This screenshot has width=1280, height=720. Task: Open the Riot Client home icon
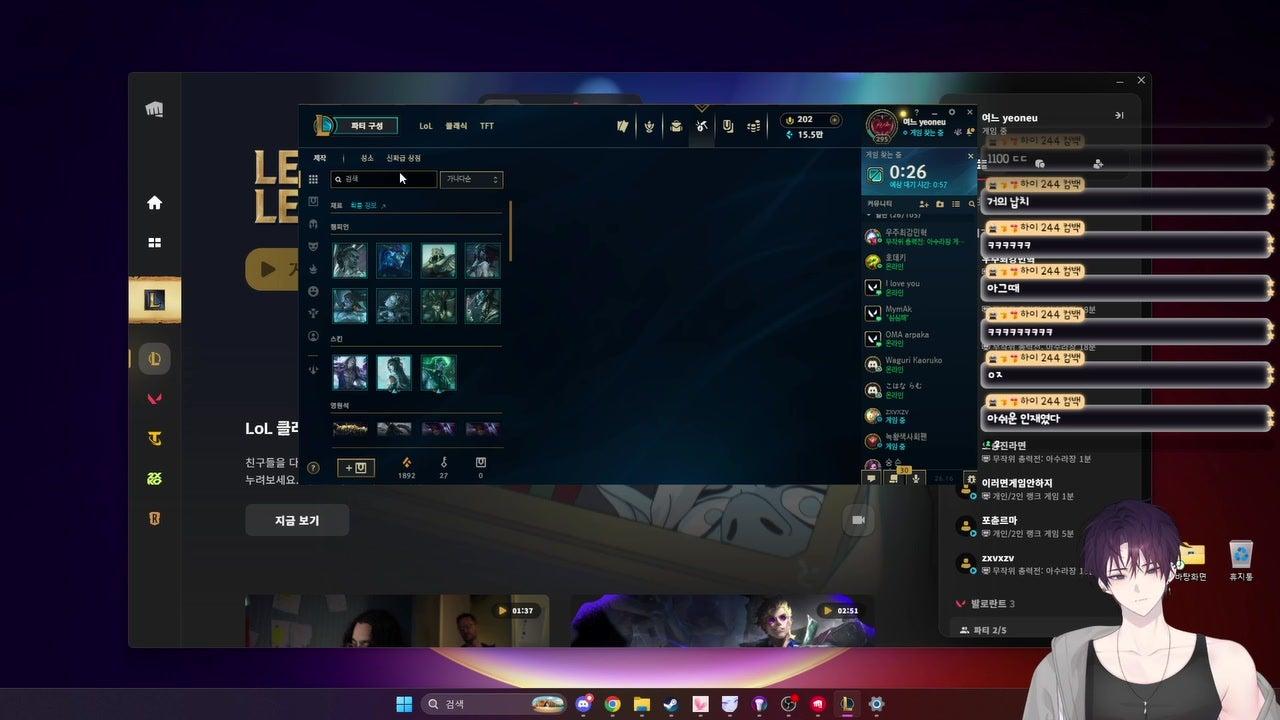pyautogui.click(x=154, y=203)
